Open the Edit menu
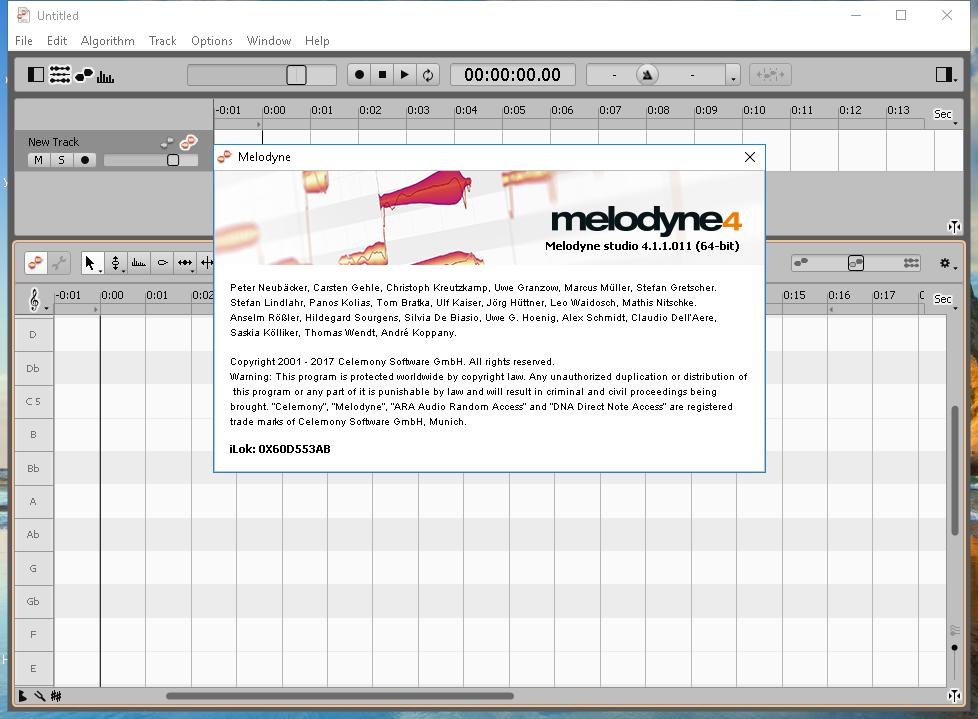 coord(57,41)
